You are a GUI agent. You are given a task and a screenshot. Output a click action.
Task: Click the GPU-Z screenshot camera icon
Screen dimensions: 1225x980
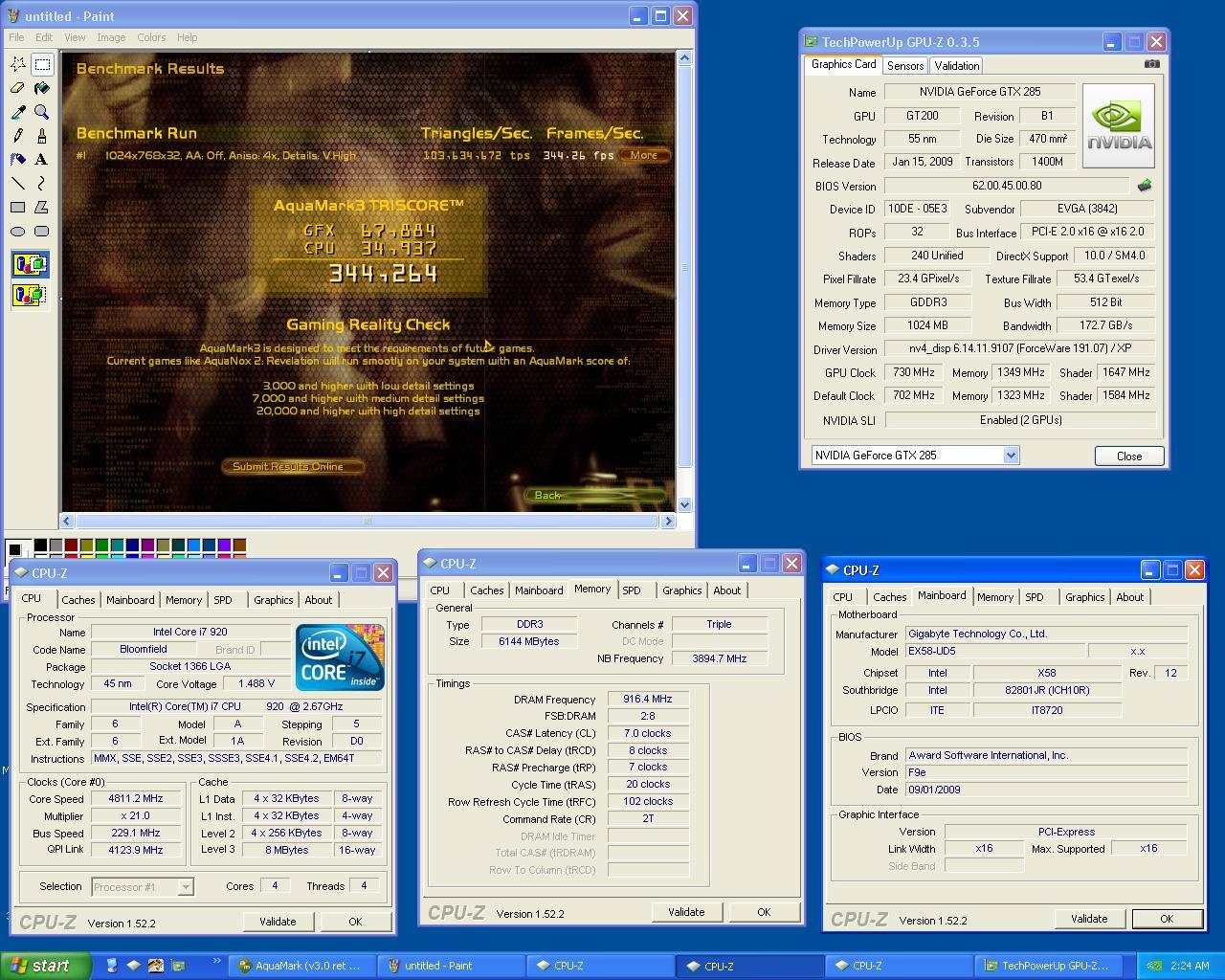[1151, 64]
